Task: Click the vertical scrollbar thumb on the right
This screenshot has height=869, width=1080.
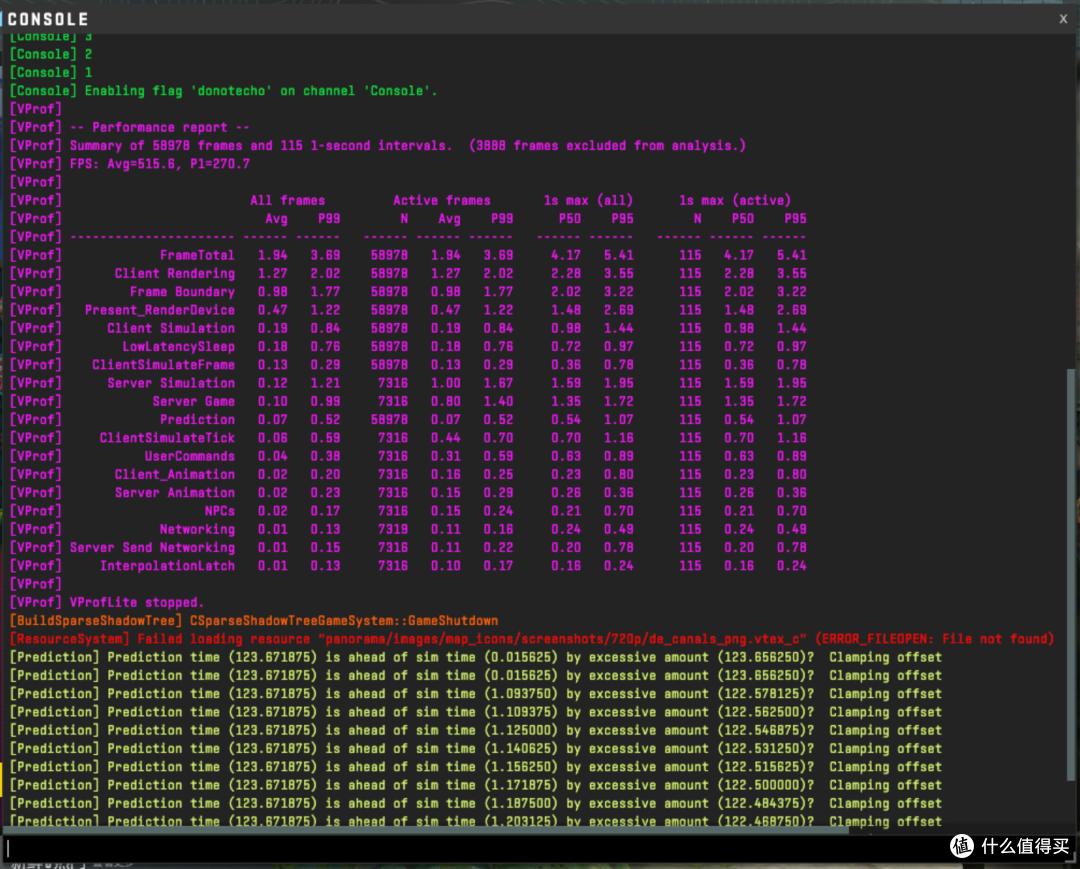Action: (1071, 575)
